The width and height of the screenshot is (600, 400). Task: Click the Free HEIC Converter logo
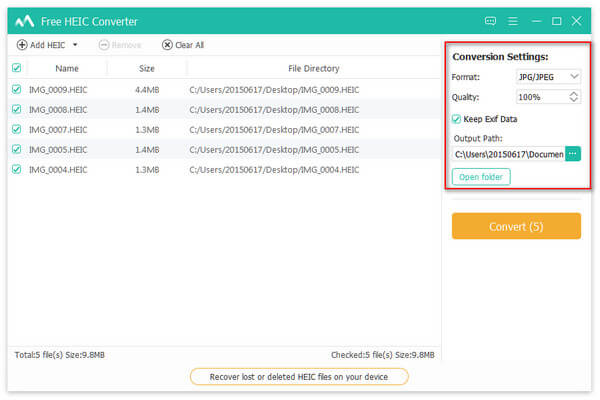tap(24, 21)
